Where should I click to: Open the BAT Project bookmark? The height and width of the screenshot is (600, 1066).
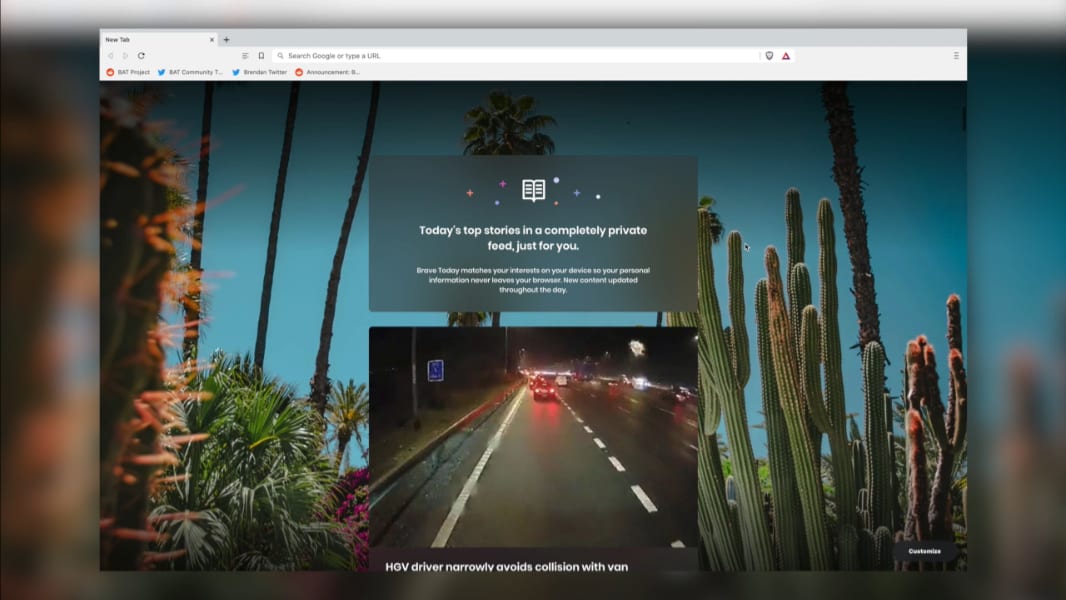tap(128, 72)
